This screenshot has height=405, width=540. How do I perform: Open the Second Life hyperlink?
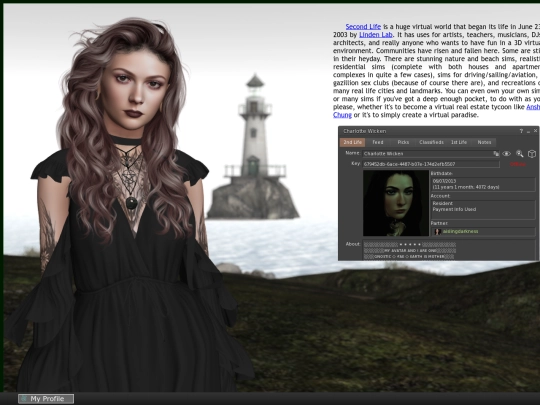coord(363,27)
